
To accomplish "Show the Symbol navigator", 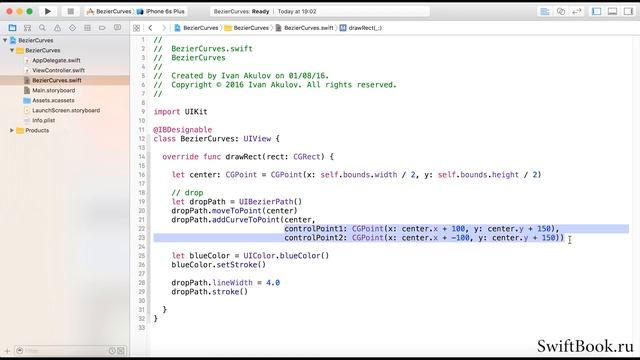I will point(27,28).
